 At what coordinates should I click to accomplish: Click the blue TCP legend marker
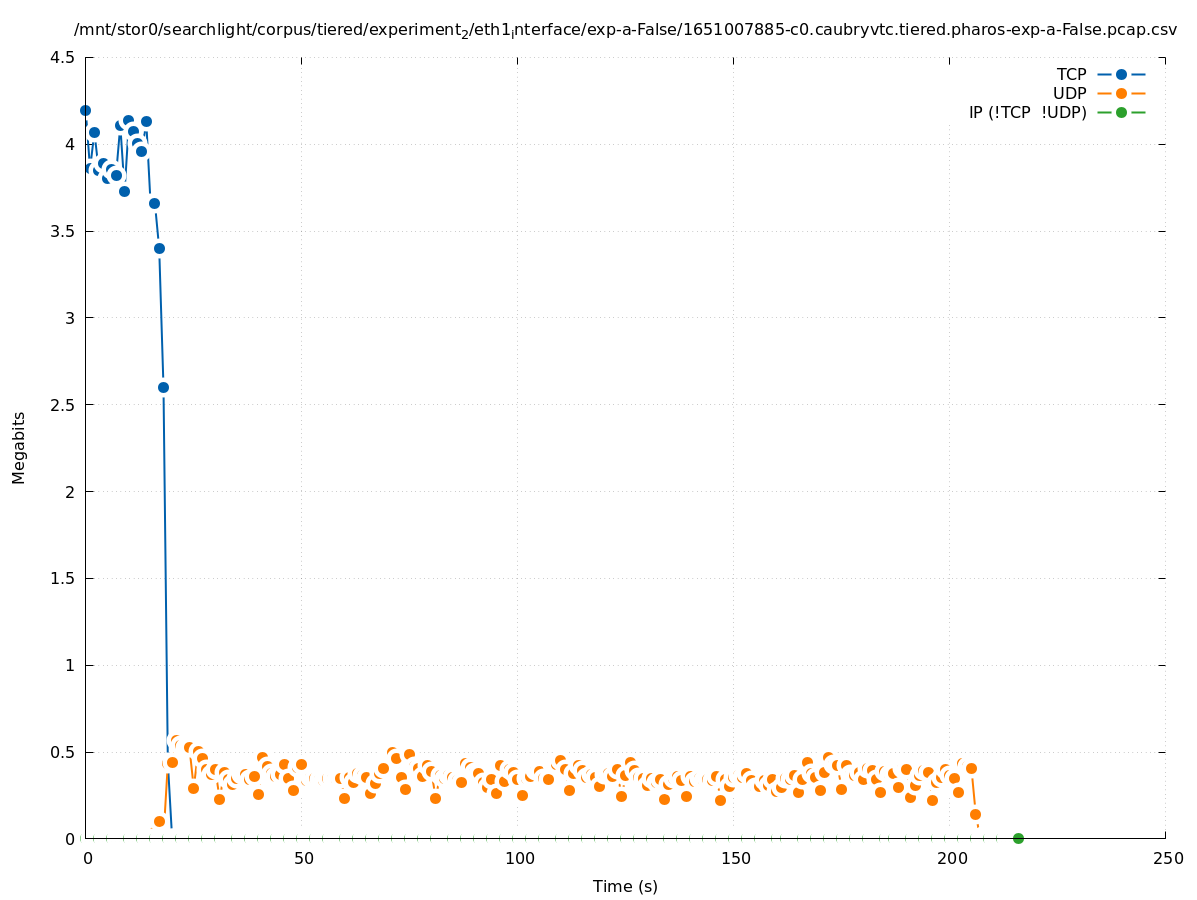[1121, 74]
